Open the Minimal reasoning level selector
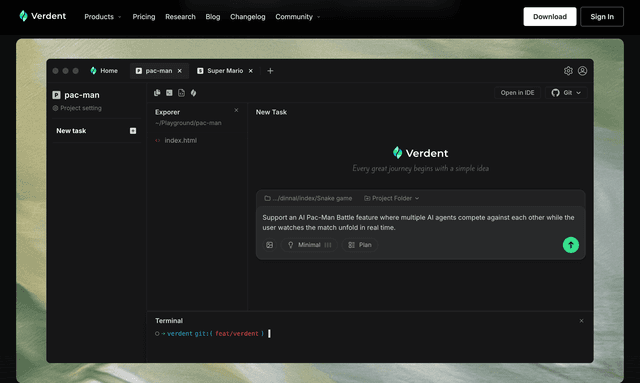The image size is (640, 383). coord(309,245)
